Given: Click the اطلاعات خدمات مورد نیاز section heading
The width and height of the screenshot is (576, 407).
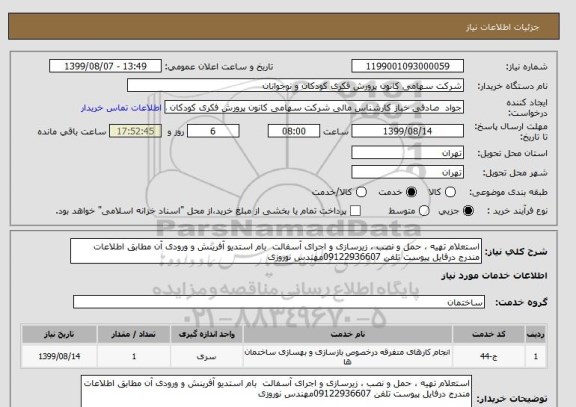Looking at the screenshot, I should pos(494,276).
